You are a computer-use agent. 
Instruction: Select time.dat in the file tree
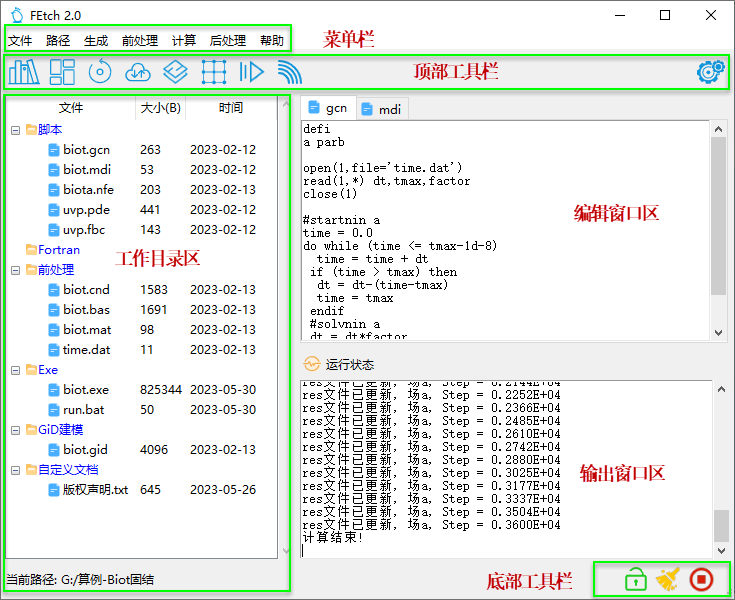click(x=87, y=350)
